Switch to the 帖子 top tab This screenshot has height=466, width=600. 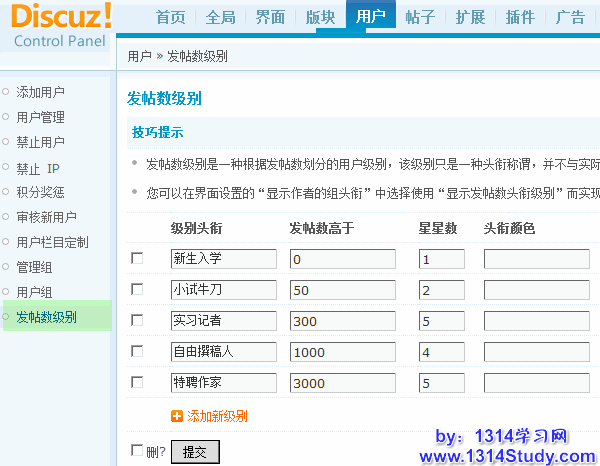(x=421, y=17)
